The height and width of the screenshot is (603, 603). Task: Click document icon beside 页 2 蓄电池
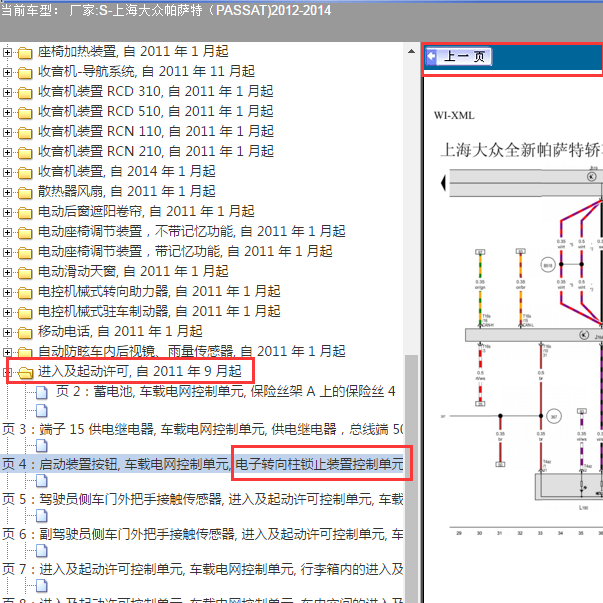42,393
